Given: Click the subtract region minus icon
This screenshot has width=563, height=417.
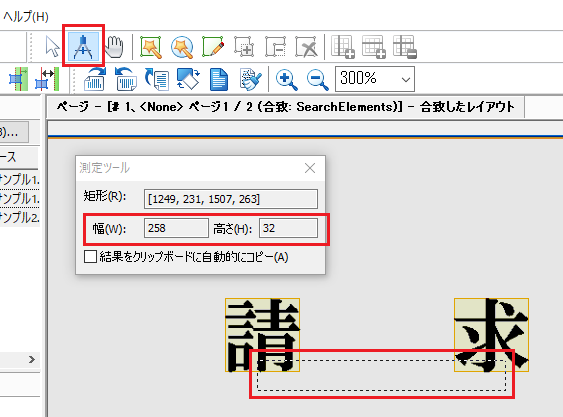Looking at the screenshot, I should 275,47.
